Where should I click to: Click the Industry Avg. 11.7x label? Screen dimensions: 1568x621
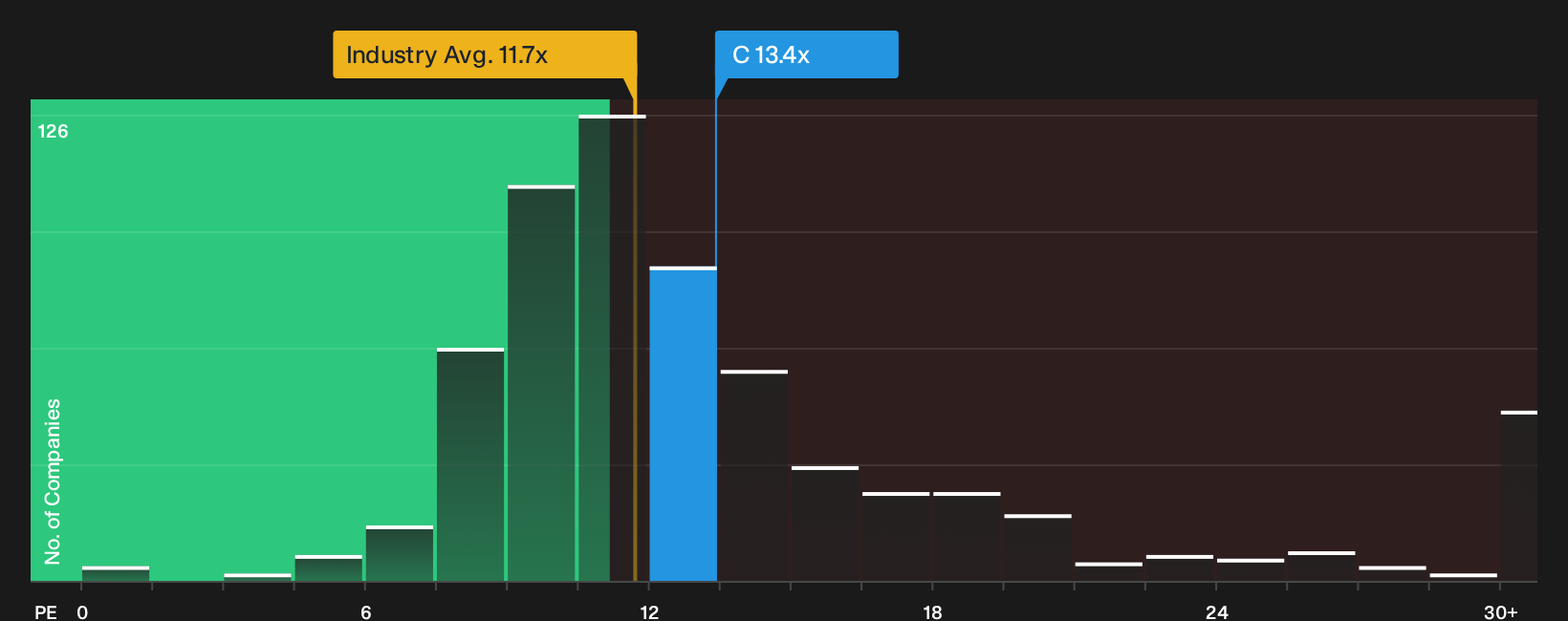[x=485, y=54]
